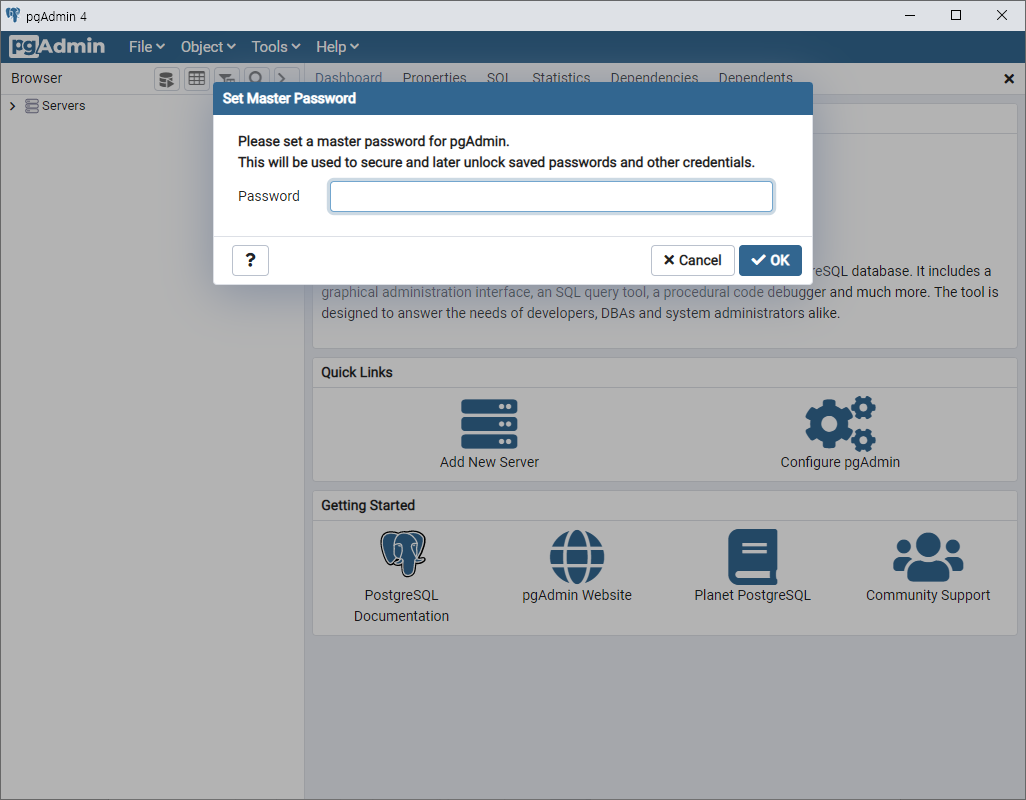This screenshot has width=1026, height=800.
Task: Click the pgAdmin Website link text
Action: click(576, 595)
